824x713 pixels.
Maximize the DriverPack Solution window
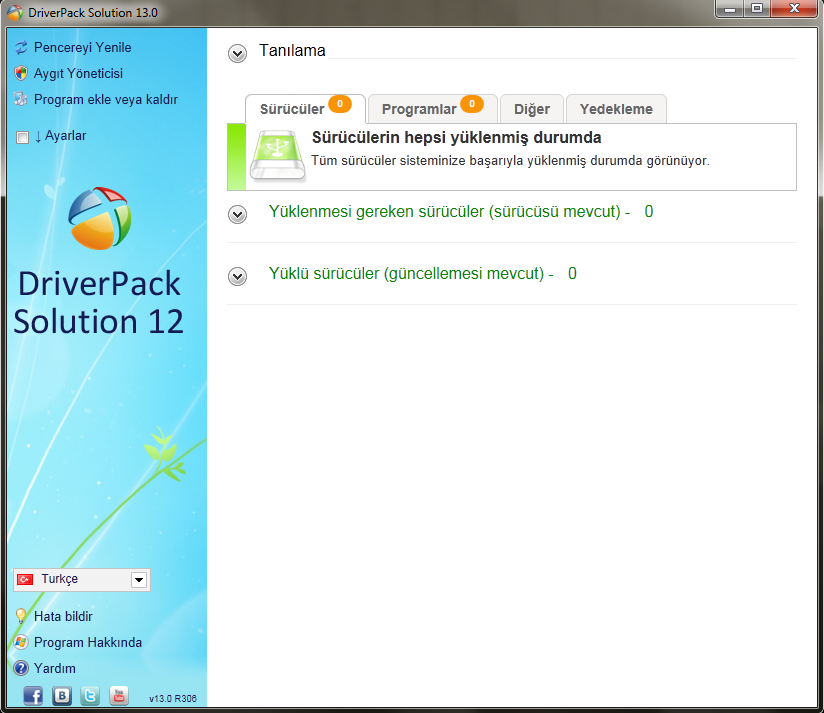757,8
